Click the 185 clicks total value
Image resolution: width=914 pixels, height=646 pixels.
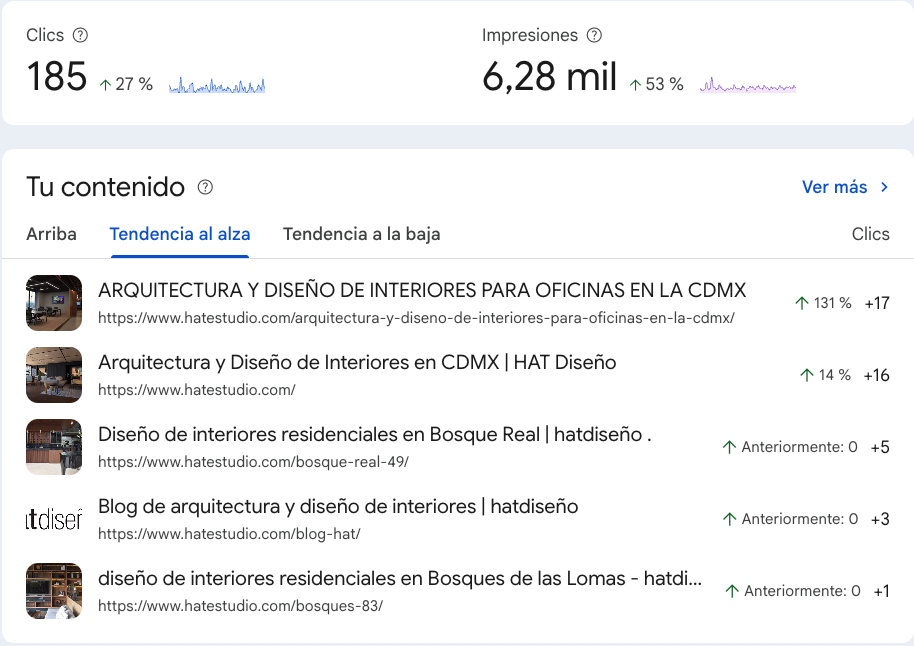click(x=57, y=77)
